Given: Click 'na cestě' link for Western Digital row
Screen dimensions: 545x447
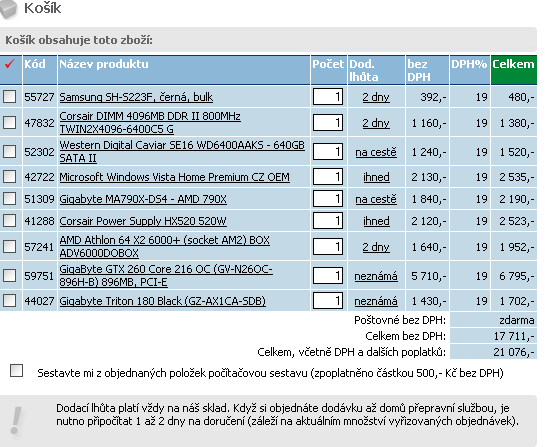Looking at the screenshot, I should (376, 152).
